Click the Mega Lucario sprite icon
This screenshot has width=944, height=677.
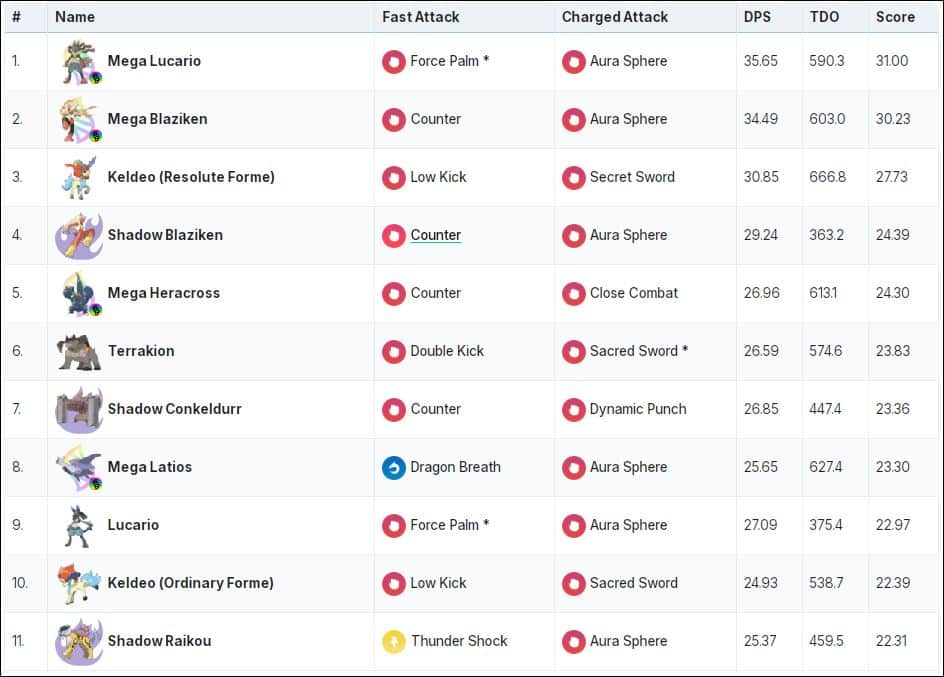click(x=79, y=62)
